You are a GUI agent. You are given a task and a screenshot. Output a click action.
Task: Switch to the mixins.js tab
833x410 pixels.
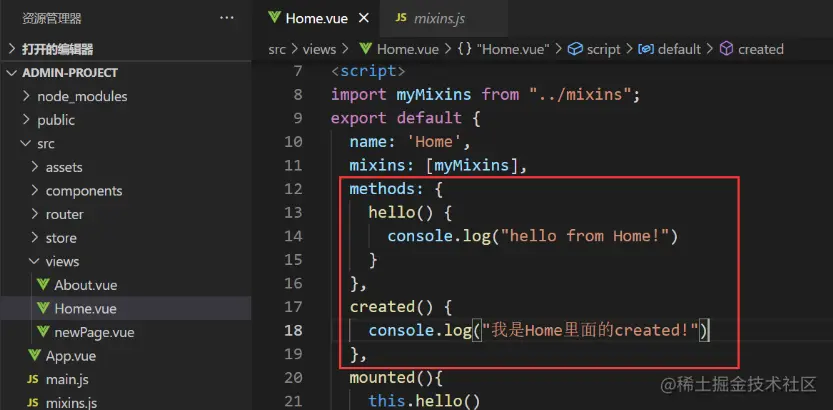(444, 18)
